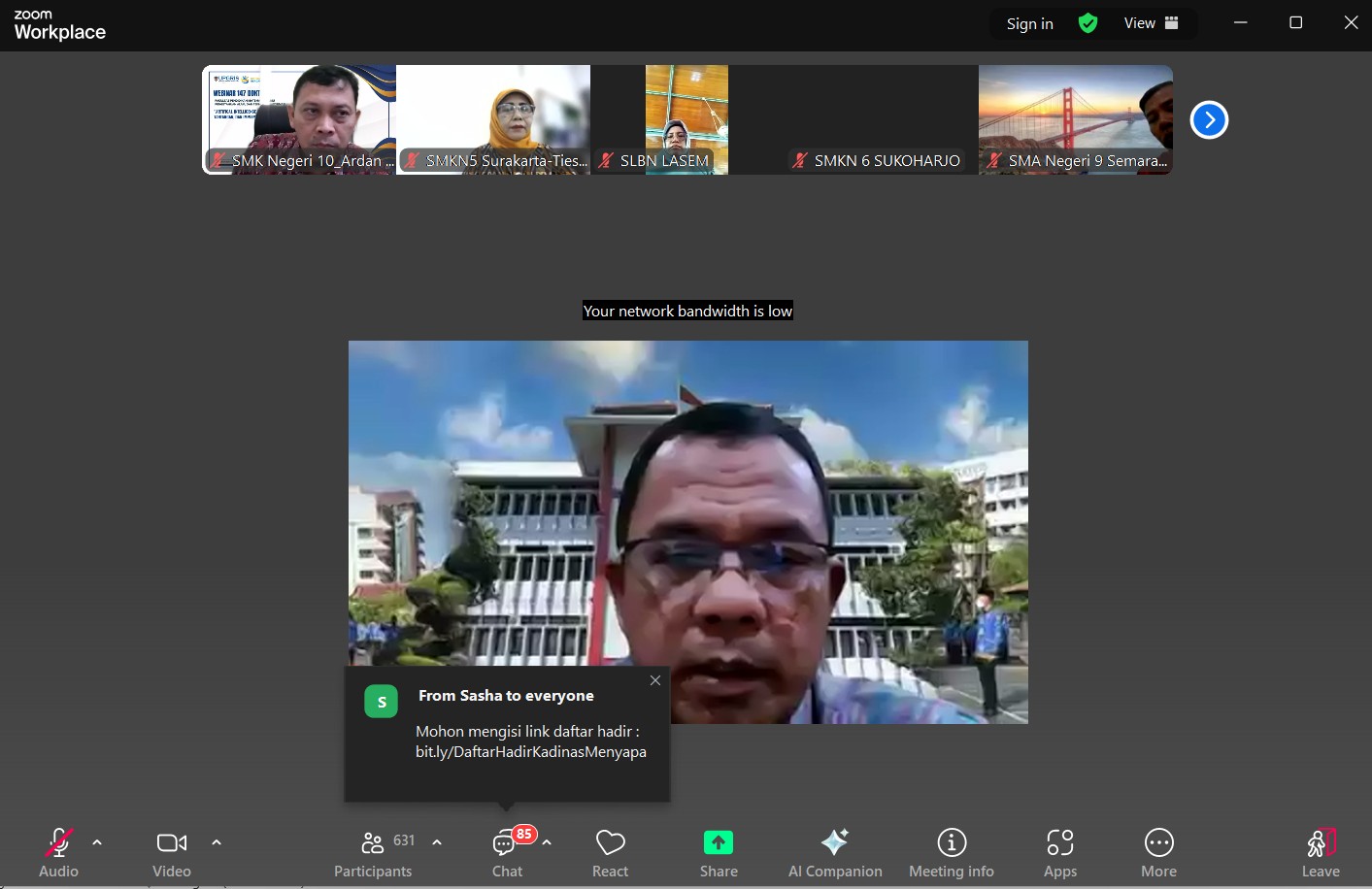Screen dimensions: 1372x889
Task: Open the View layout menu
Action: coord(1151,23)
